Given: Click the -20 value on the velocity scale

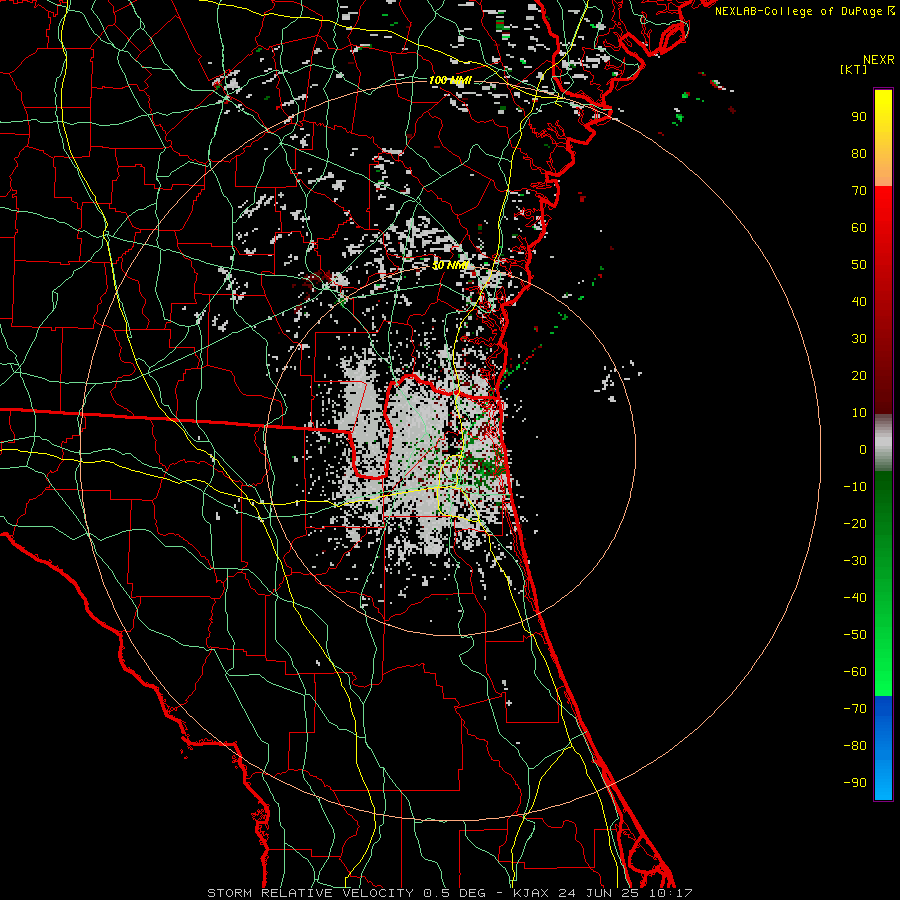Looking at the screenshot, I should tap(855, 523).
